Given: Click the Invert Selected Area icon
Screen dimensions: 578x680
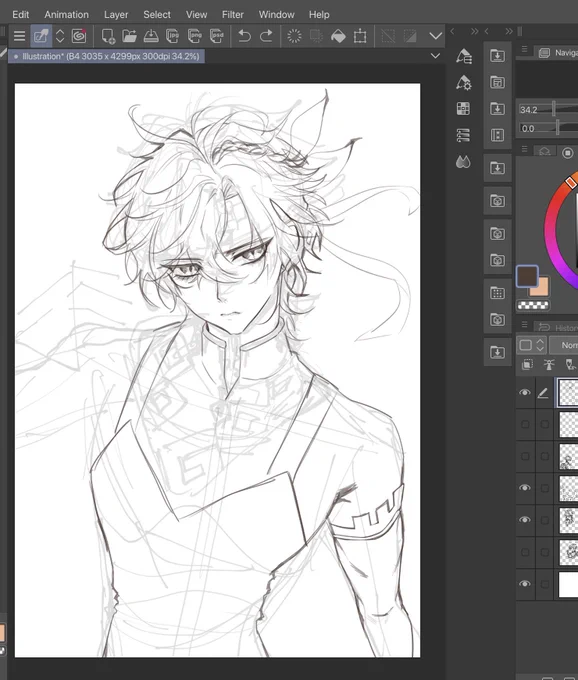Looking at the screenshot, I should pos(410,36).
